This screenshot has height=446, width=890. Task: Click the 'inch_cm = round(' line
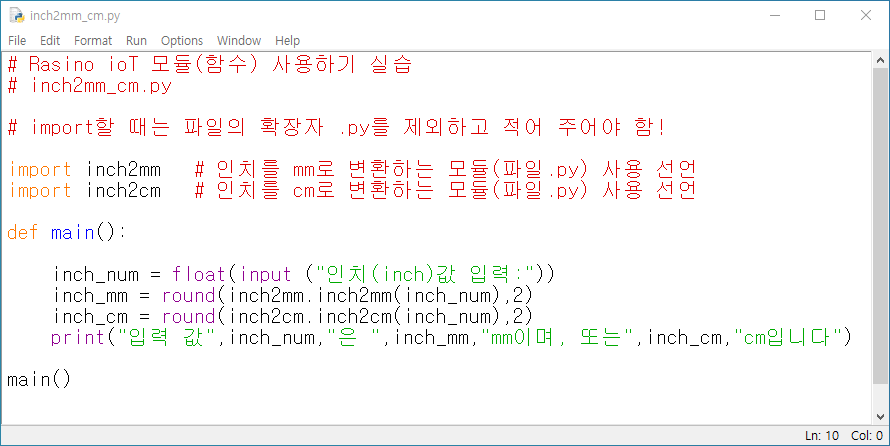(293, 317)
